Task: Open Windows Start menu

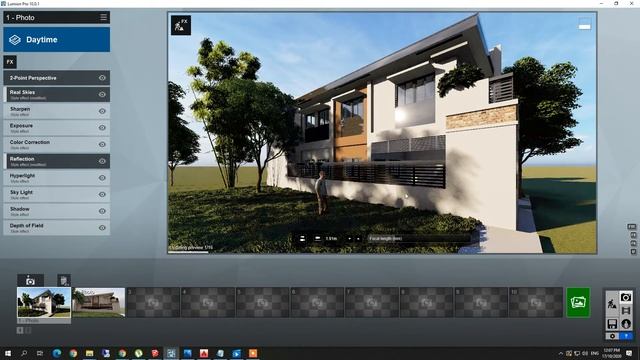Action: click(x=7, y=353)
